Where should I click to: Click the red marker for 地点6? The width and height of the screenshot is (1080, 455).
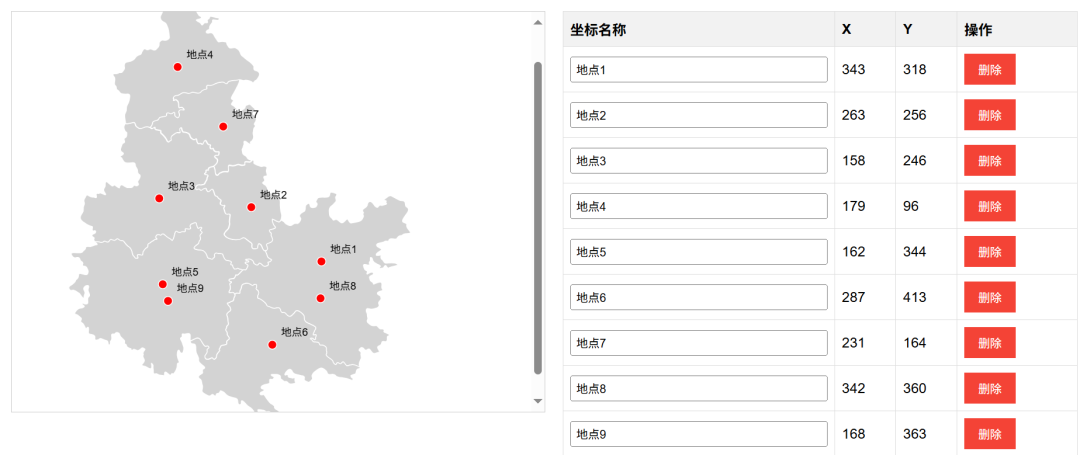pos(272,345)
